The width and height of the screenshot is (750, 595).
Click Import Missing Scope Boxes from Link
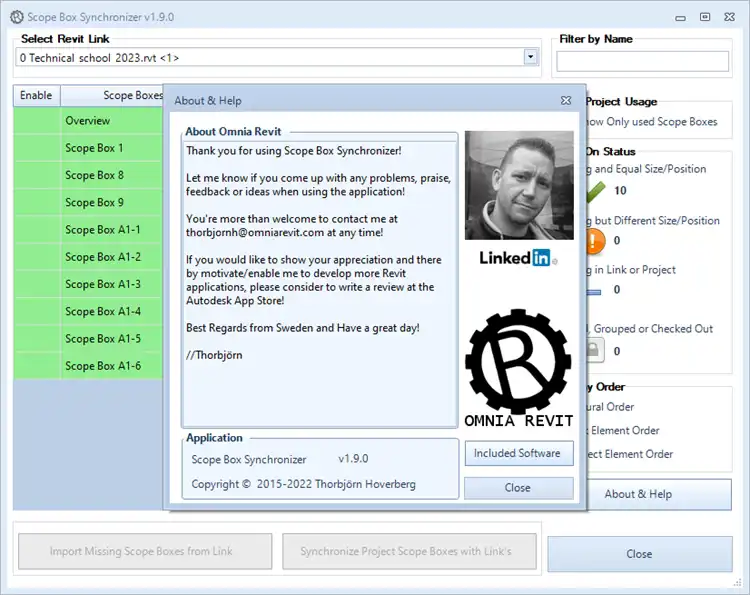[x=145, y=551]
